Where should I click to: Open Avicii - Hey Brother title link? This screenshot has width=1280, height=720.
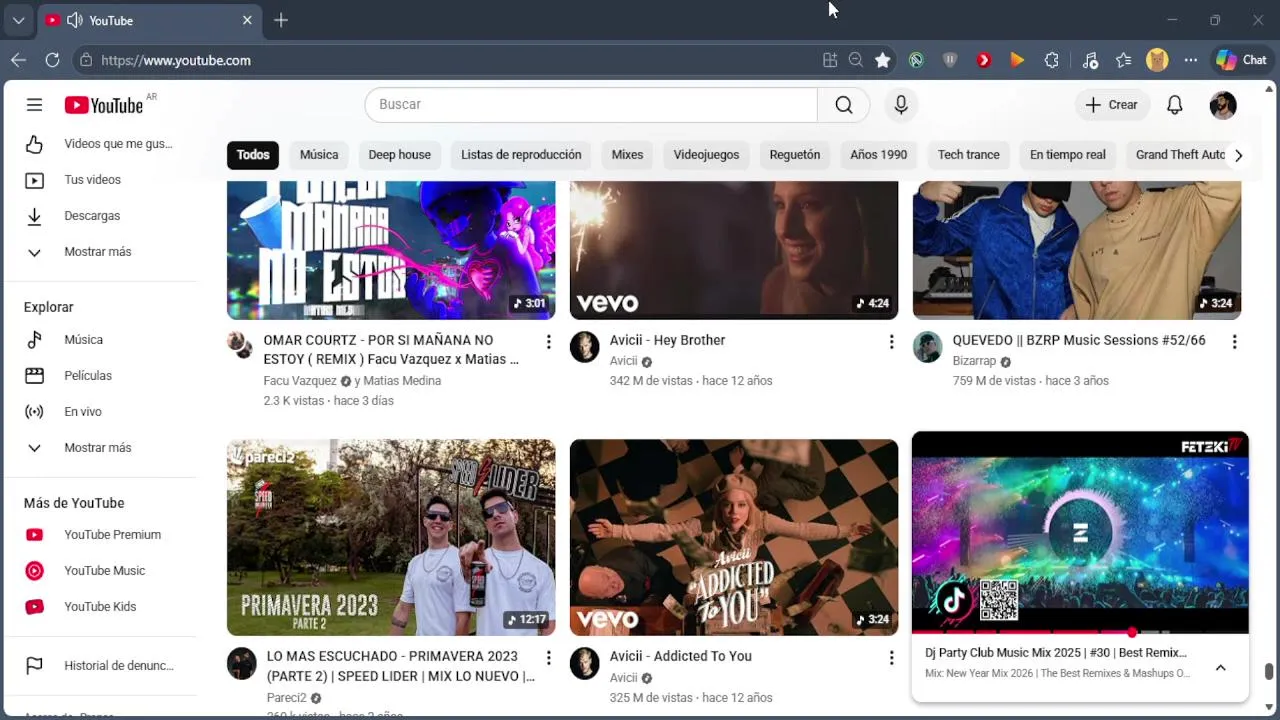pos(668,340)
